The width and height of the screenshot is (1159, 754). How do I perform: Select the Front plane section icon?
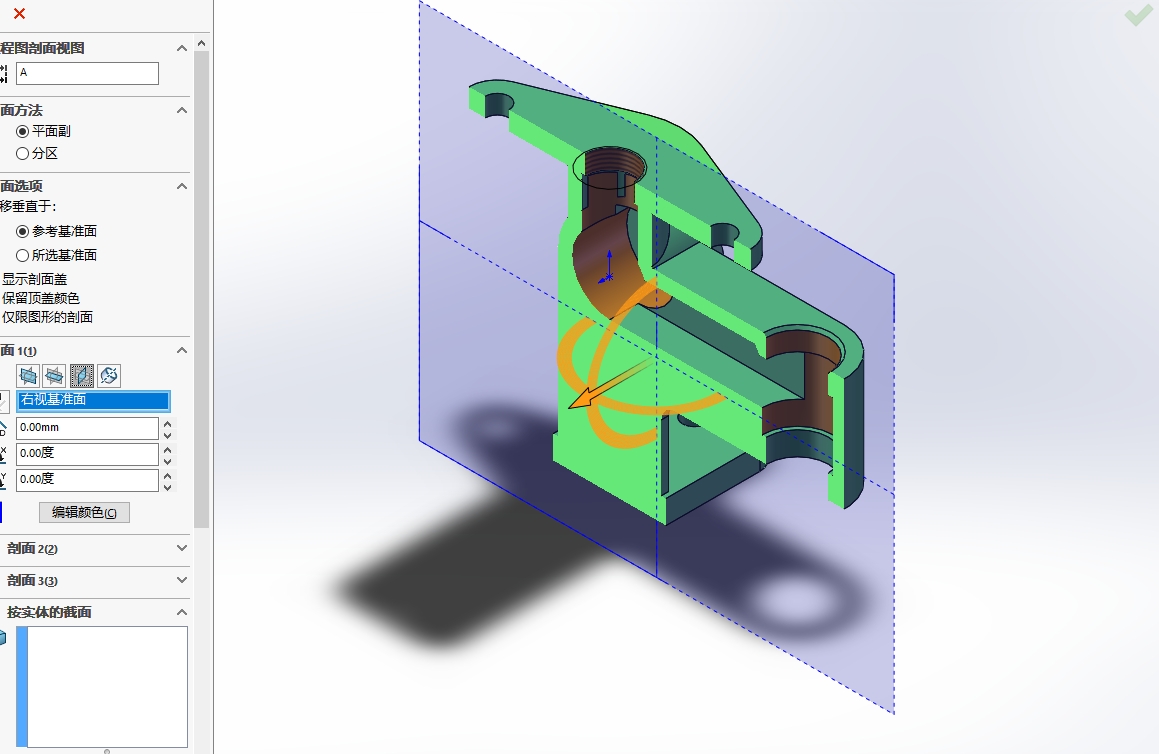tap(28, 376)
